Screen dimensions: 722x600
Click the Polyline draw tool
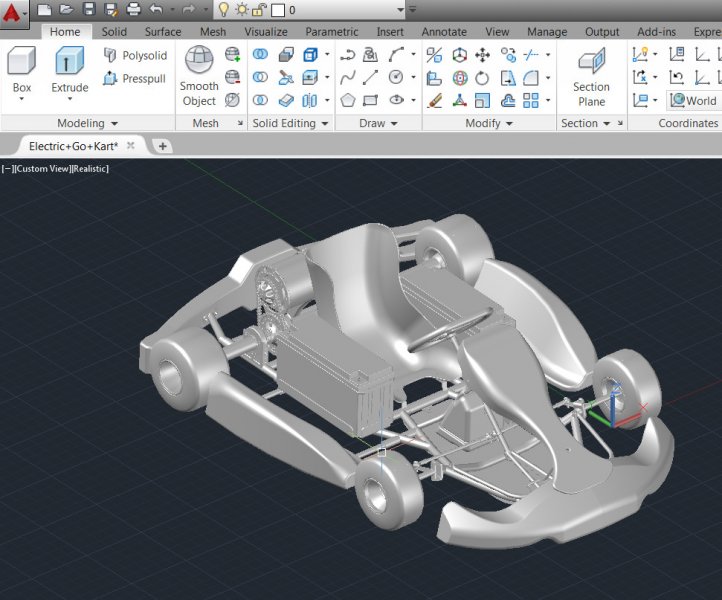[x=347, y=55]
